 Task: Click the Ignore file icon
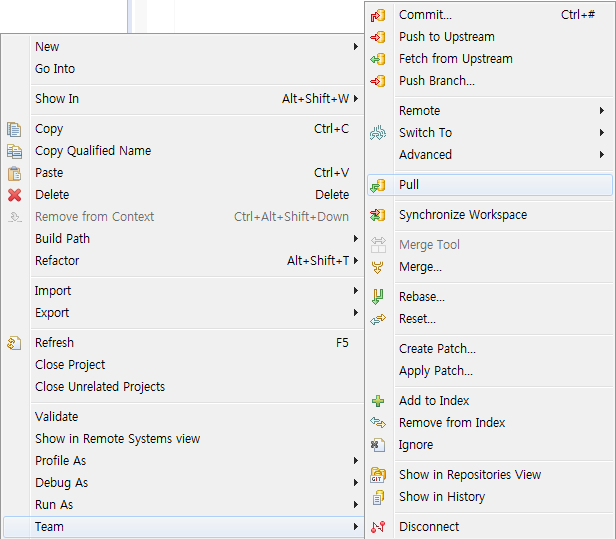coord(378,445)
